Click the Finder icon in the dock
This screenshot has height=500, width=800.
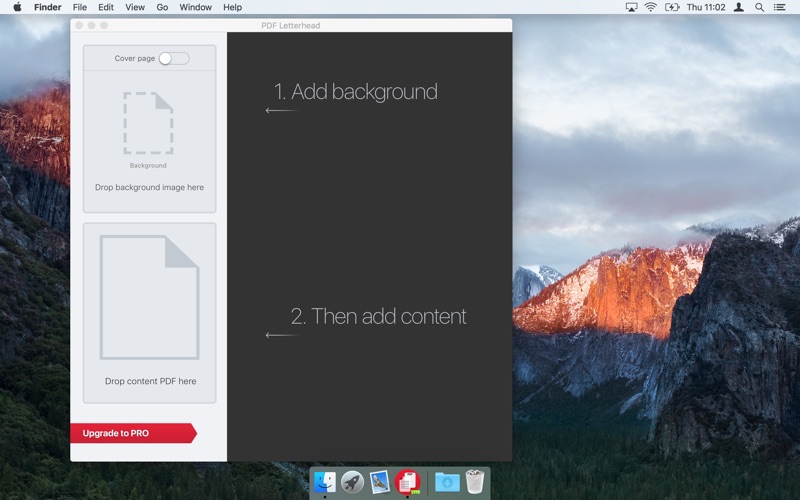[325, 482]
